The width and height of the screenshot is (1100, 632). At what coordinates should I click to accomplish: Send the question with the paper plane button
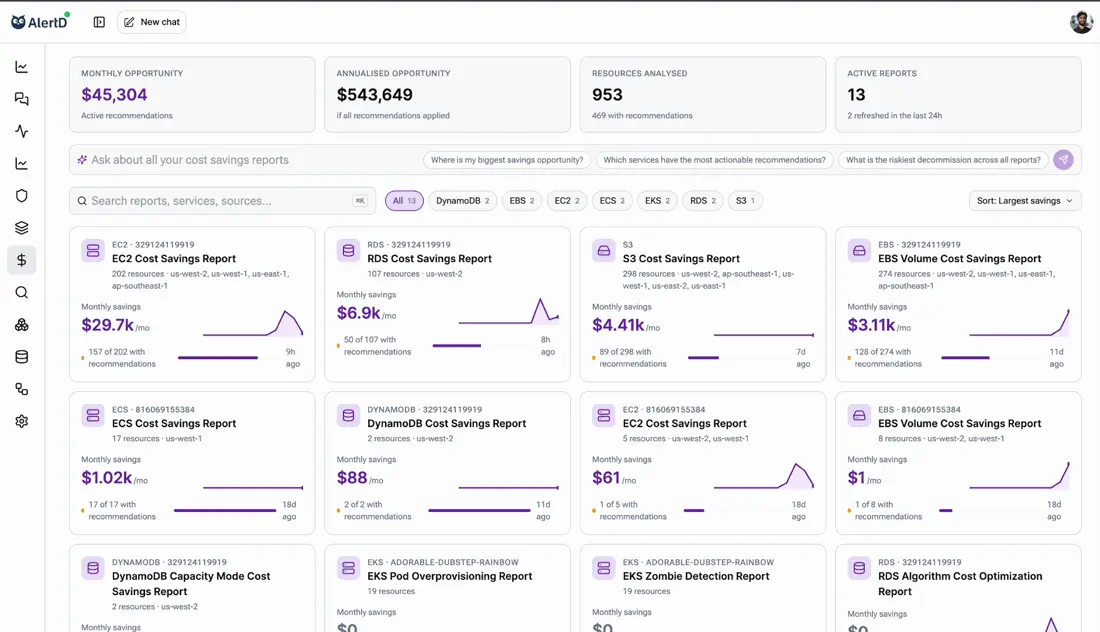pos(1064,160)
